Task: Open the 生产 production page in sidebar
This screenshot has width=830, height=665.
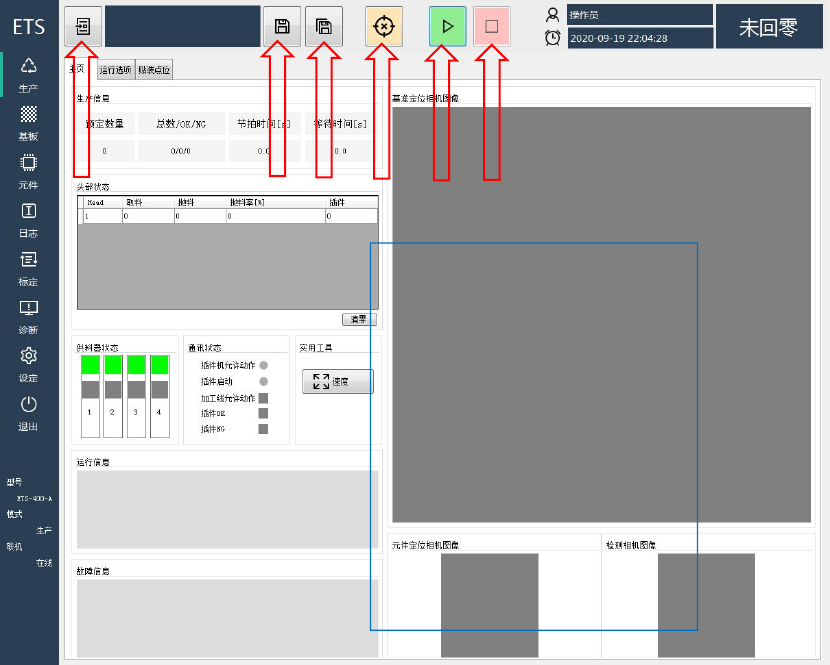Action: point(29,75)
